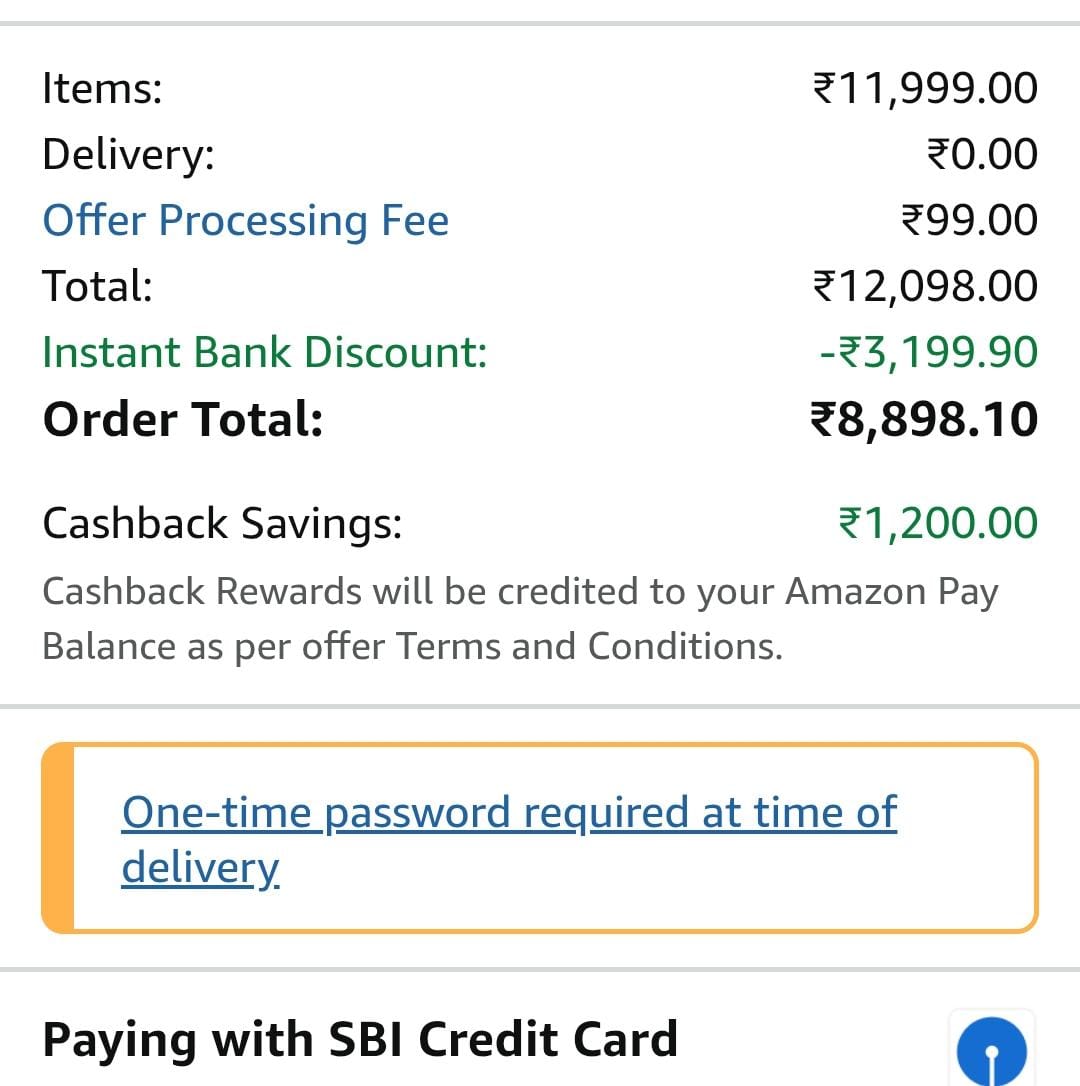
Task: Tap the items price ₹11,999.00
Action: [925, 89]
